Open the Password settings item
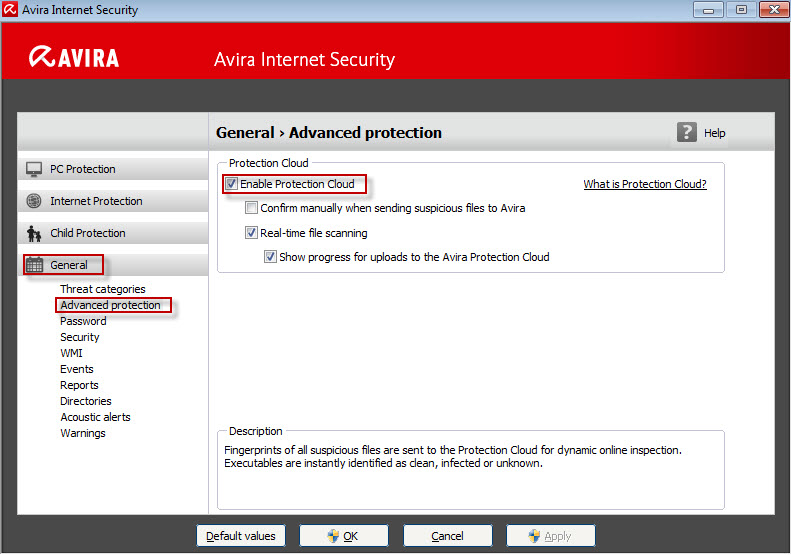This screenshot has width=791, height=555. pos(83,321)
